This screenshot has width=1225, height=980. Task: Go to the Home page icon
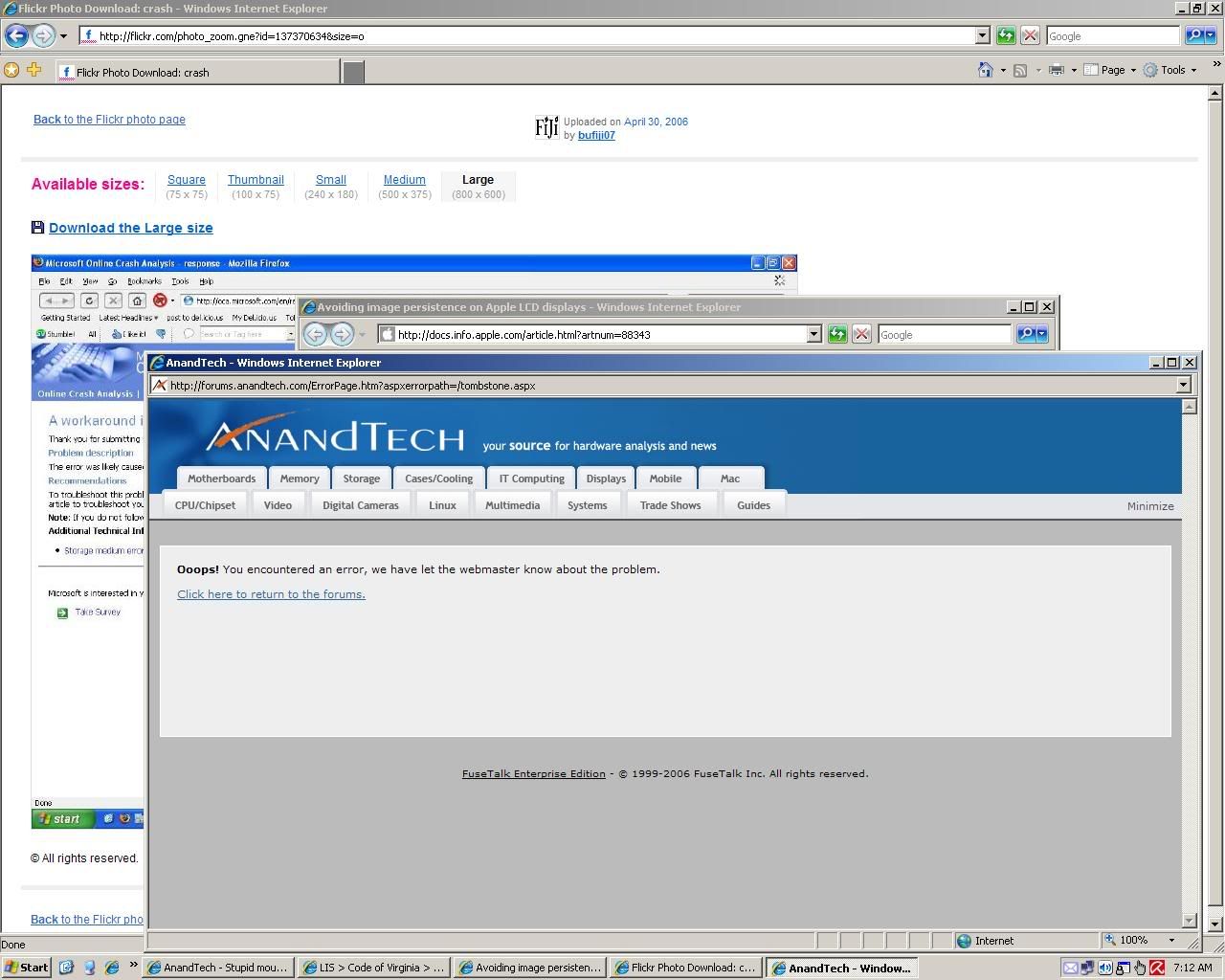(985, 70)
